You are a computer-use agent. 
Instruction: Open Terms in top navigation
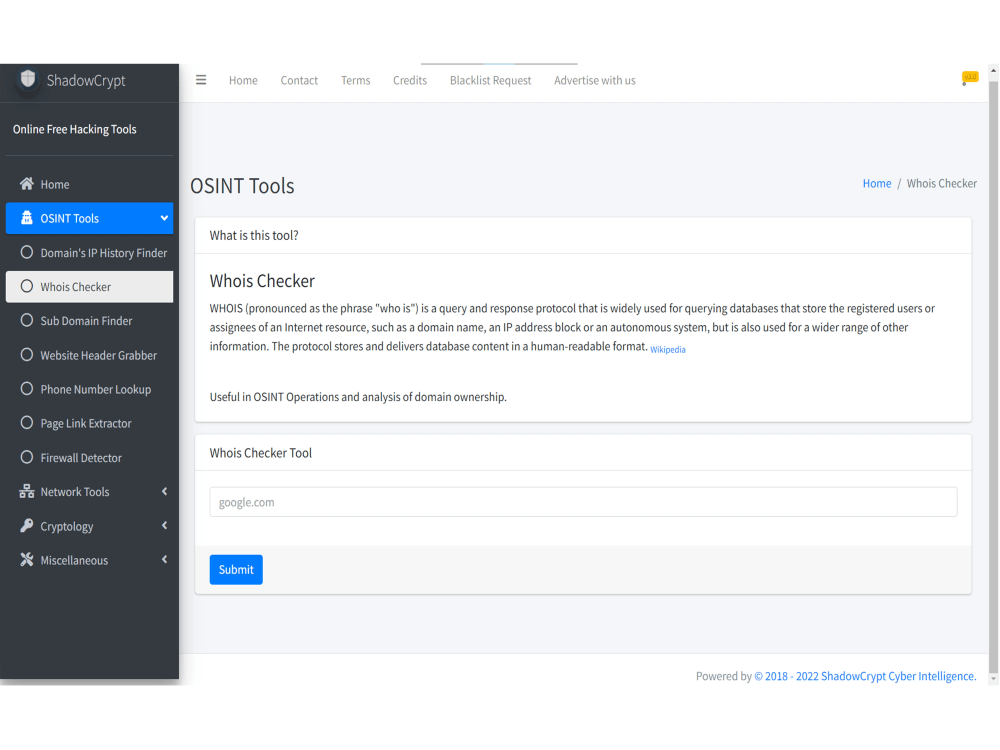355,80
